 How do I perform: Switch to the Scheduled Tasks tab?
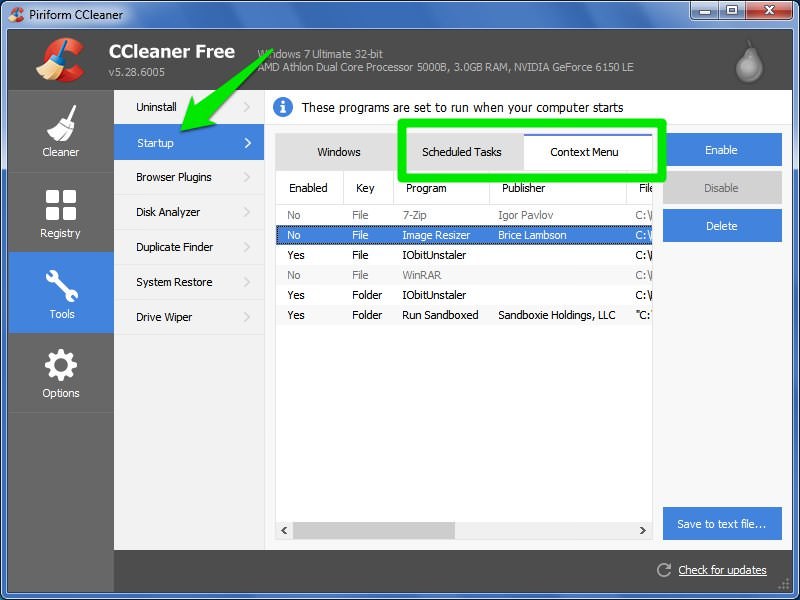pyautogui.click(x=461, y=152)
